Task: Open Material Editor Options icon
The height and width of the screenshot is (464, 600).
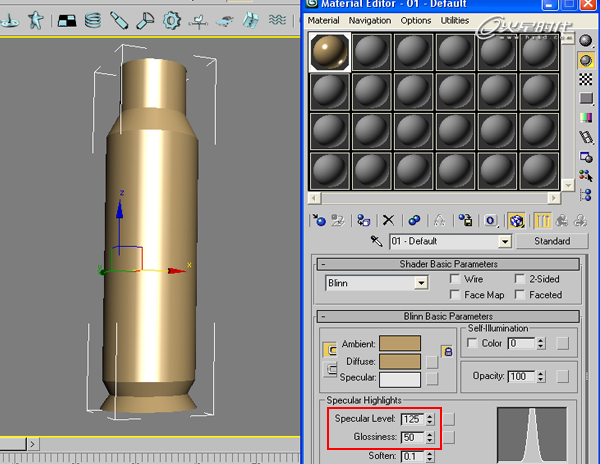Action: [585, 157]
